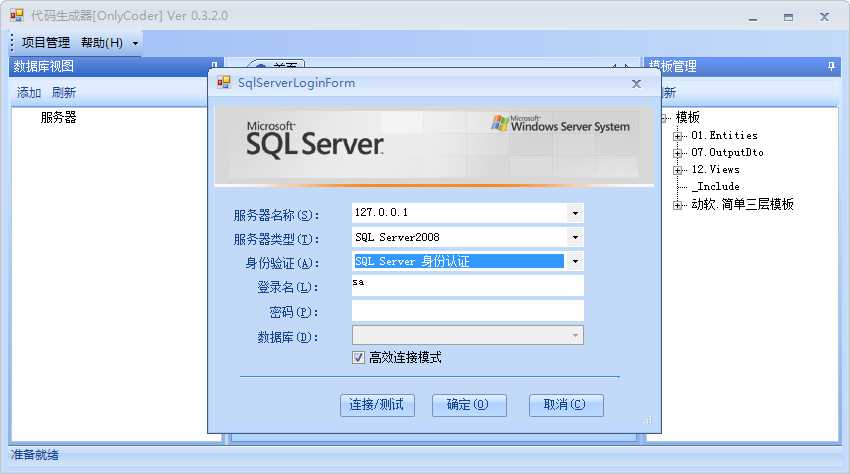The image size is (850, 474).
Task: Open the toolbar overflow arrow next to 帮助
Action: [135, 43]
